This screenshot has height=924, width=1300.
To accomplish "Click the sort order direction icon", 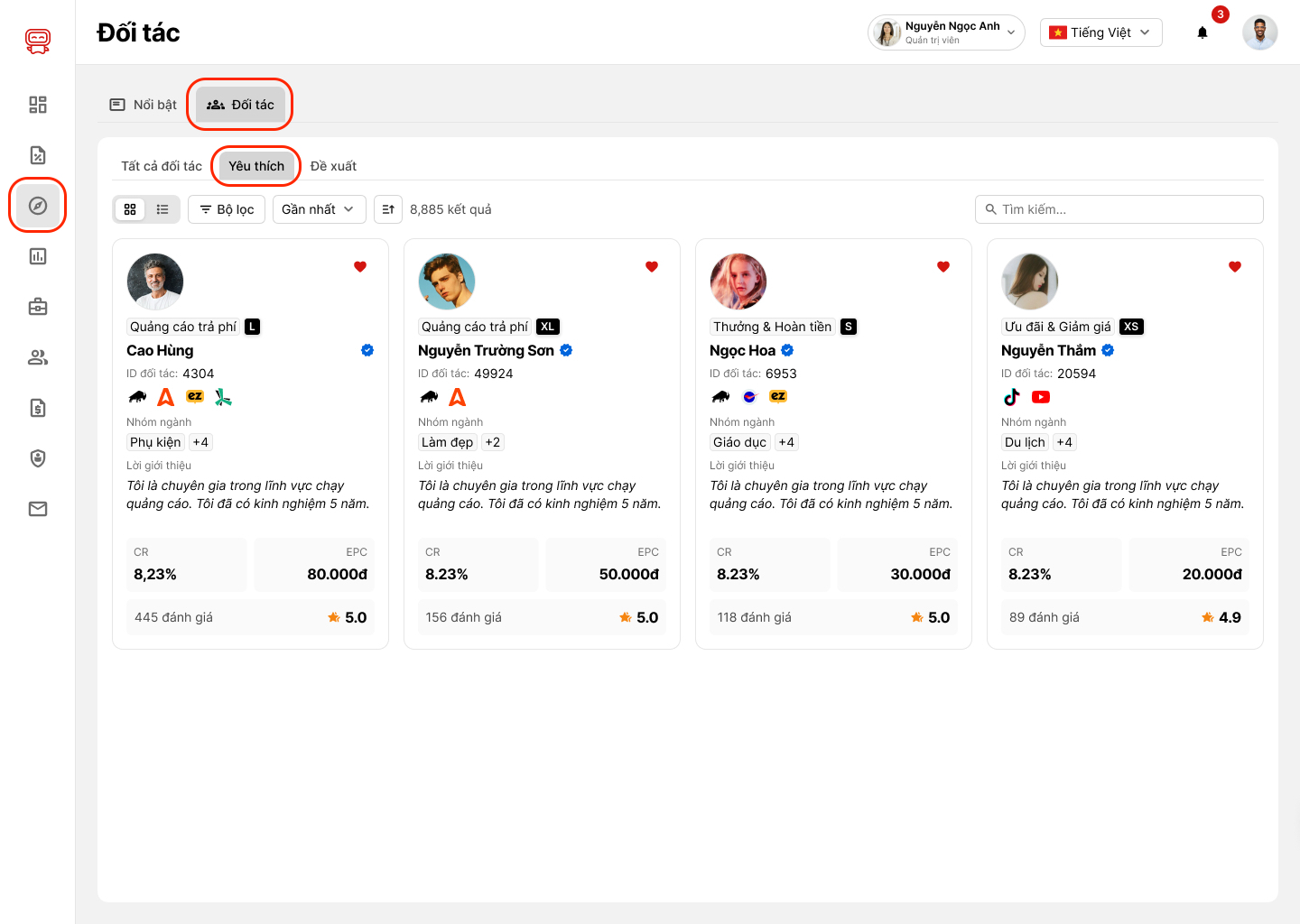I will pos(388,209).
